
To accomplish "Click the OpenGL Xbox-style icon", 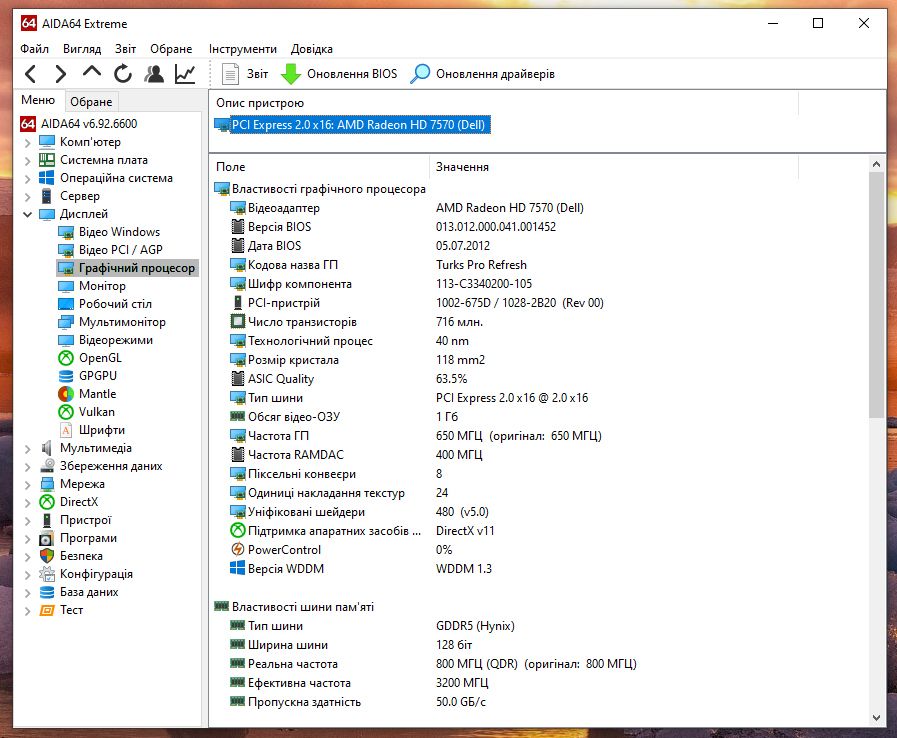I will tap(66, 358).
